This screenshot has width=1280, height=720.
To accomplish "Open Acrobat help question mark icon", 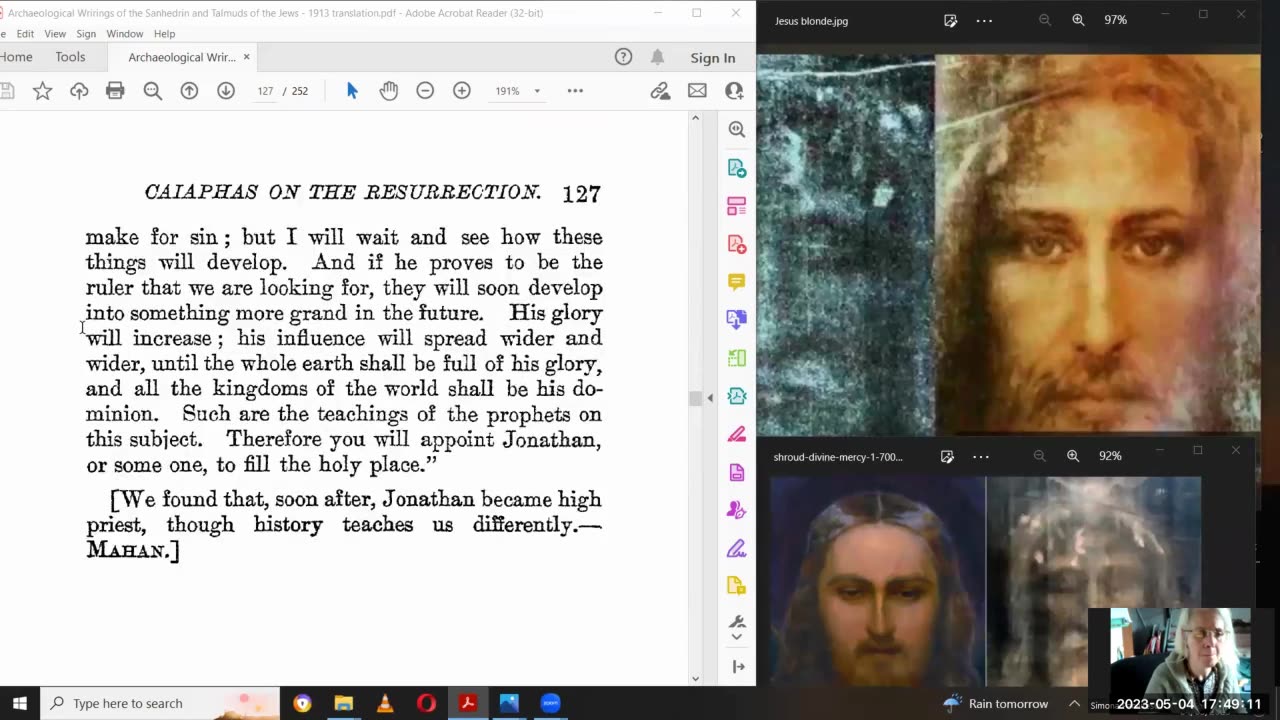I will [623, 57].
